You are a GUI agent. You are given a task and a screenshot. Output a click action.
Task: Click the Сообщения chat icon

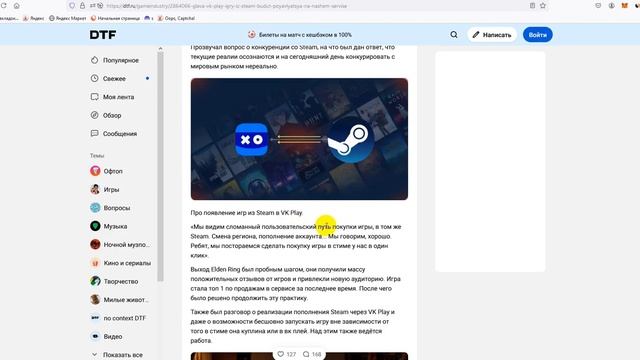(95, 133)
